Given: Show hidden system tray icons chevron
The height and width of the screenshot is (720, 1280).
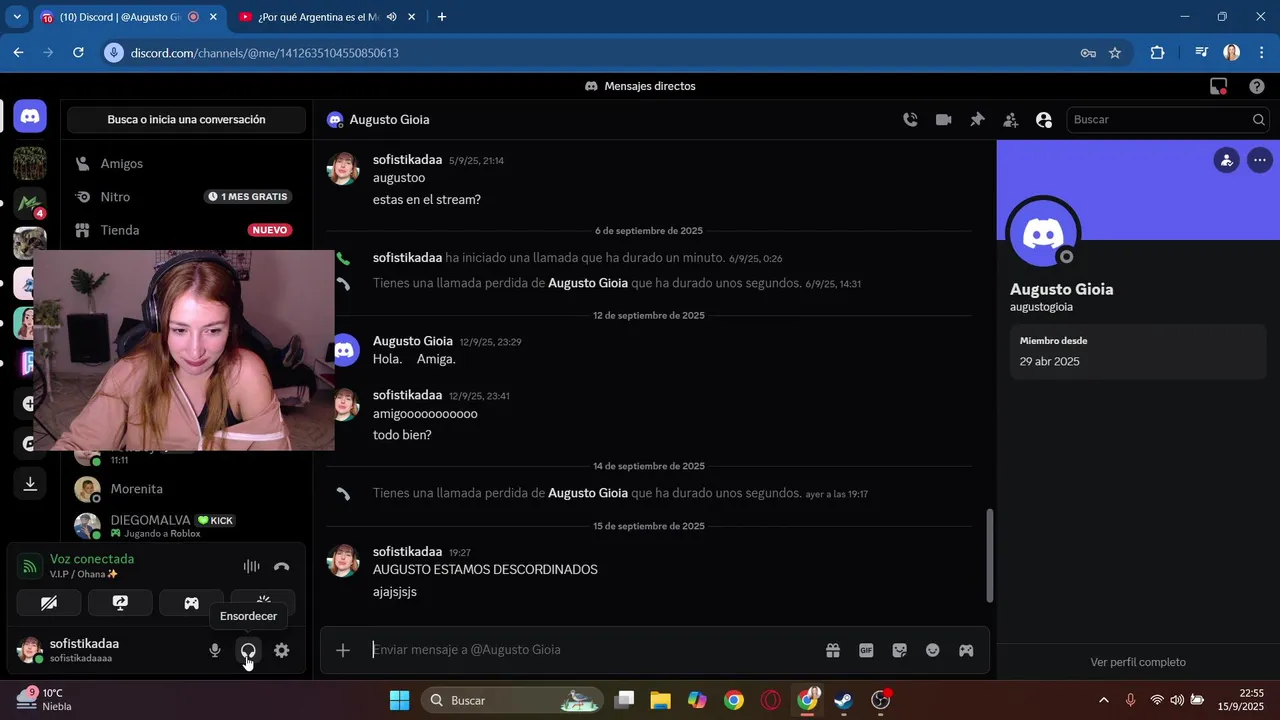Looking at the screenshot, I should [x=1103, y=700].
